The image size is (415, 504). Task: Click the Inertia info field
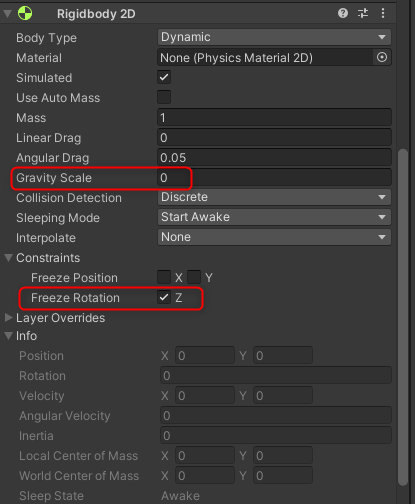tap(276, 435)
